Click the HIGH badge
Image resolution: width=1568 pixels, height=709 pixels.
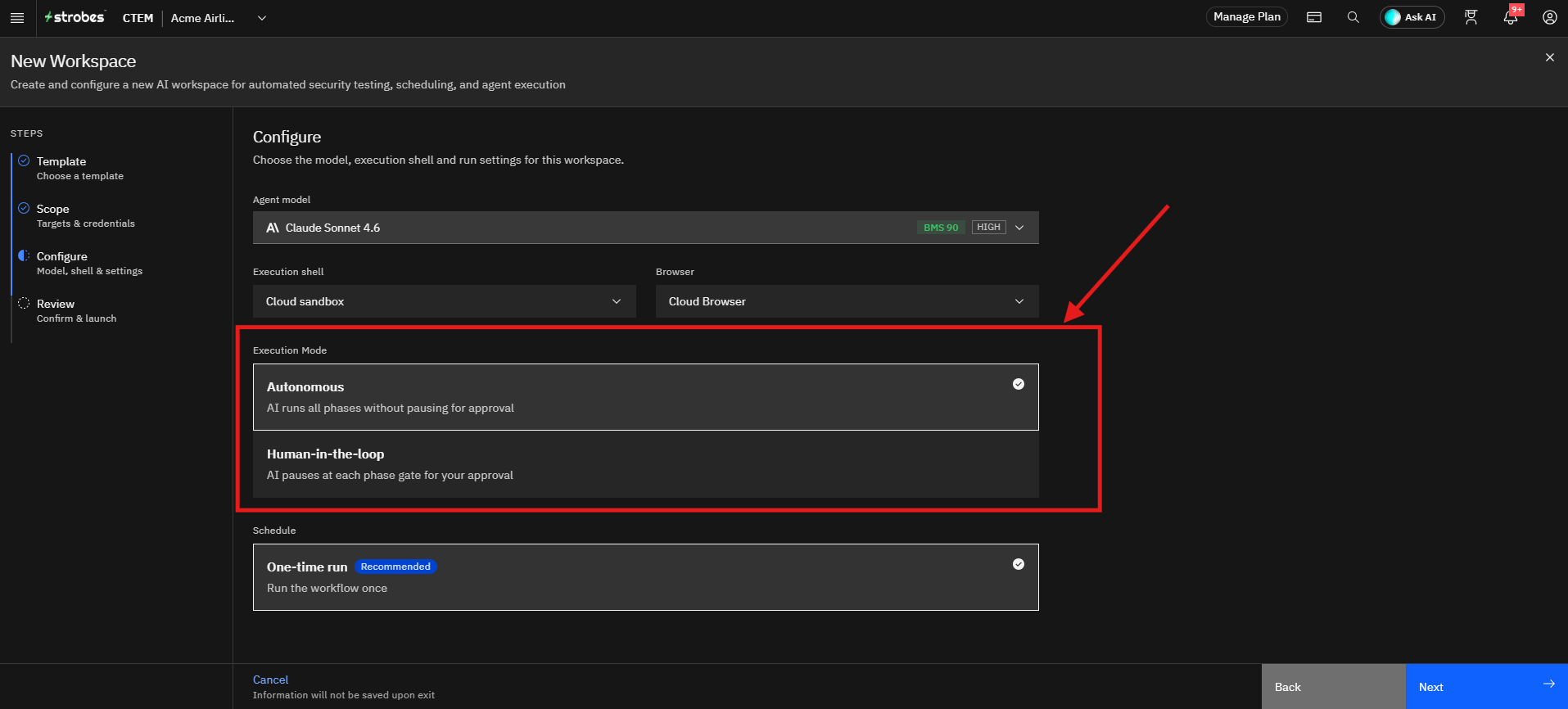click(988, 227)
